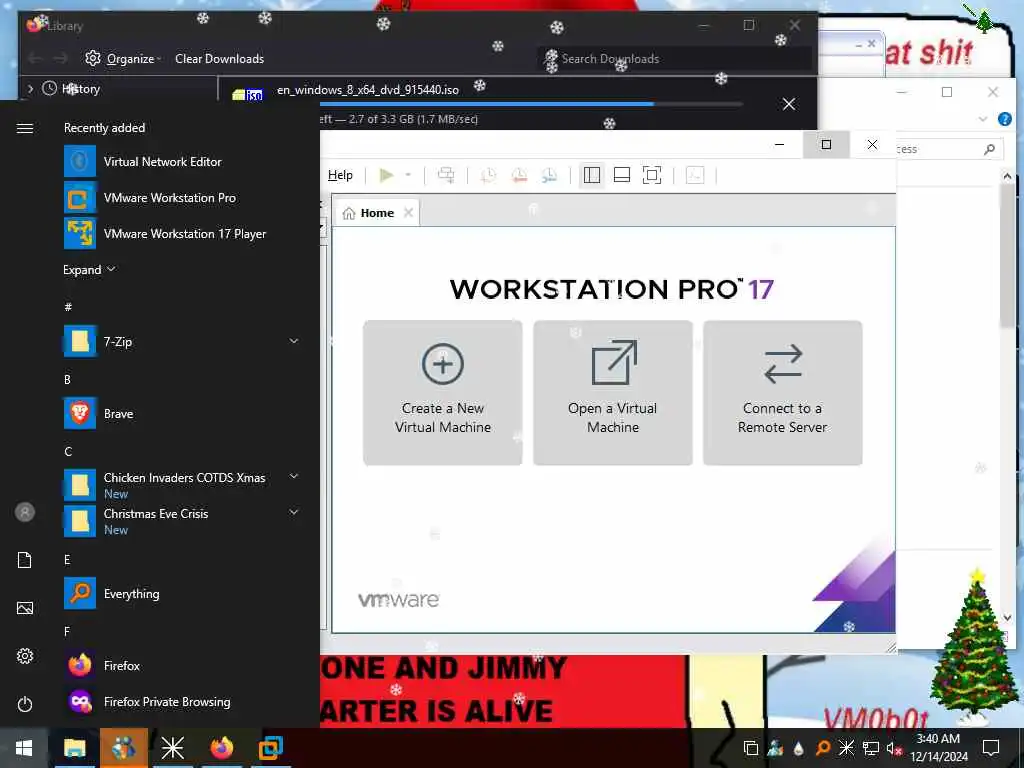Open the user account icon in Start
Screen dimensions: 1024x768
pyautogui.click(x=25, y=512)
